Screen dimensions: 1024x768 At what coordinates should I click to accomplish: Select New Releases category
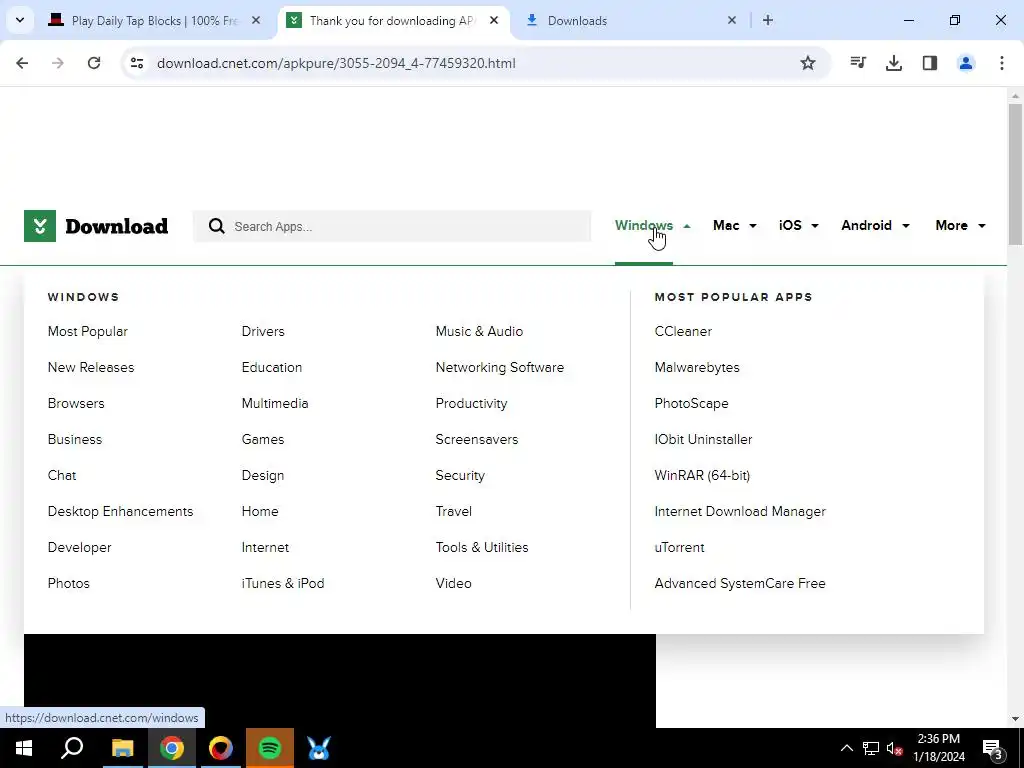pyautogui.click(x=91, y=367)
